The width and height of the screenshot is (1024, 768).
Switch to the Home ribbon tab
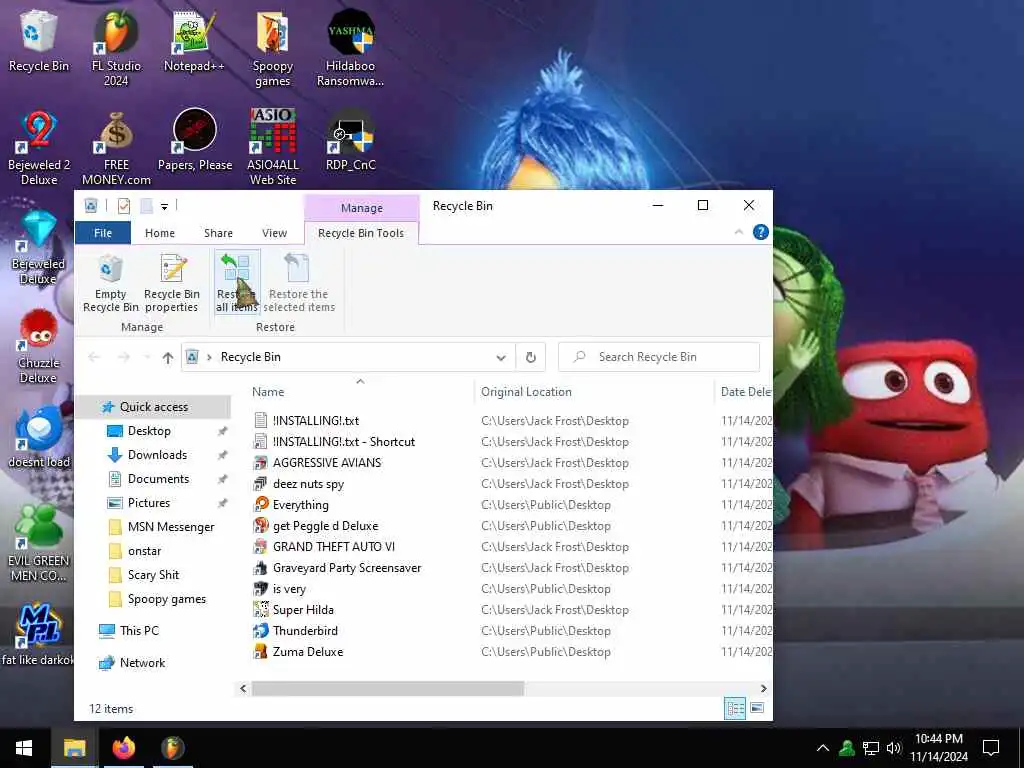pyautogui.click(x=160, y=233)
